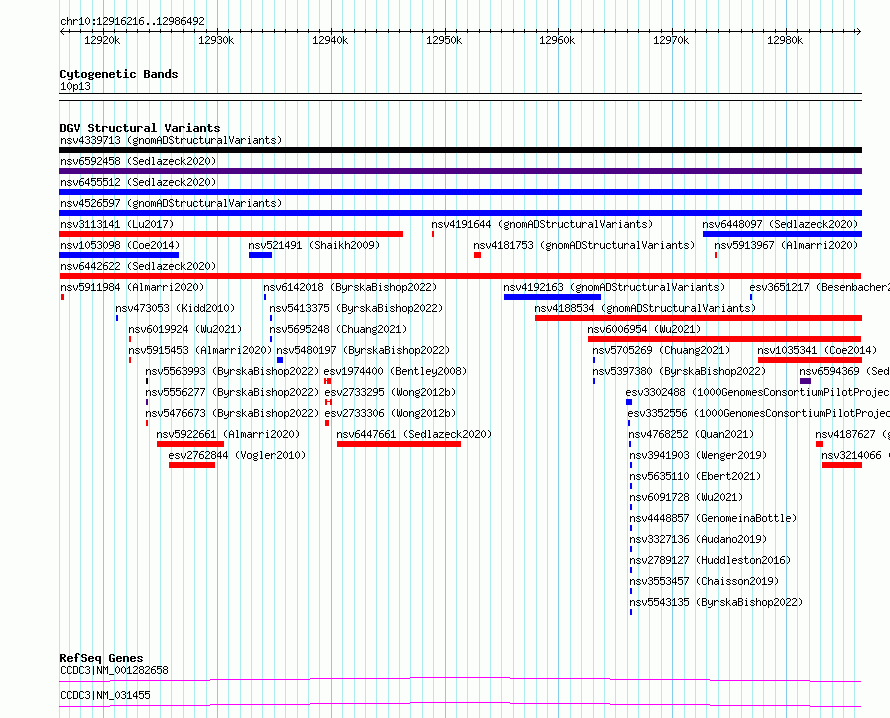Viewport: 890px width, 718px height.
Task: Open nsv6142018 (ByrskaBishop2022) label
Action: click(350, 287)
